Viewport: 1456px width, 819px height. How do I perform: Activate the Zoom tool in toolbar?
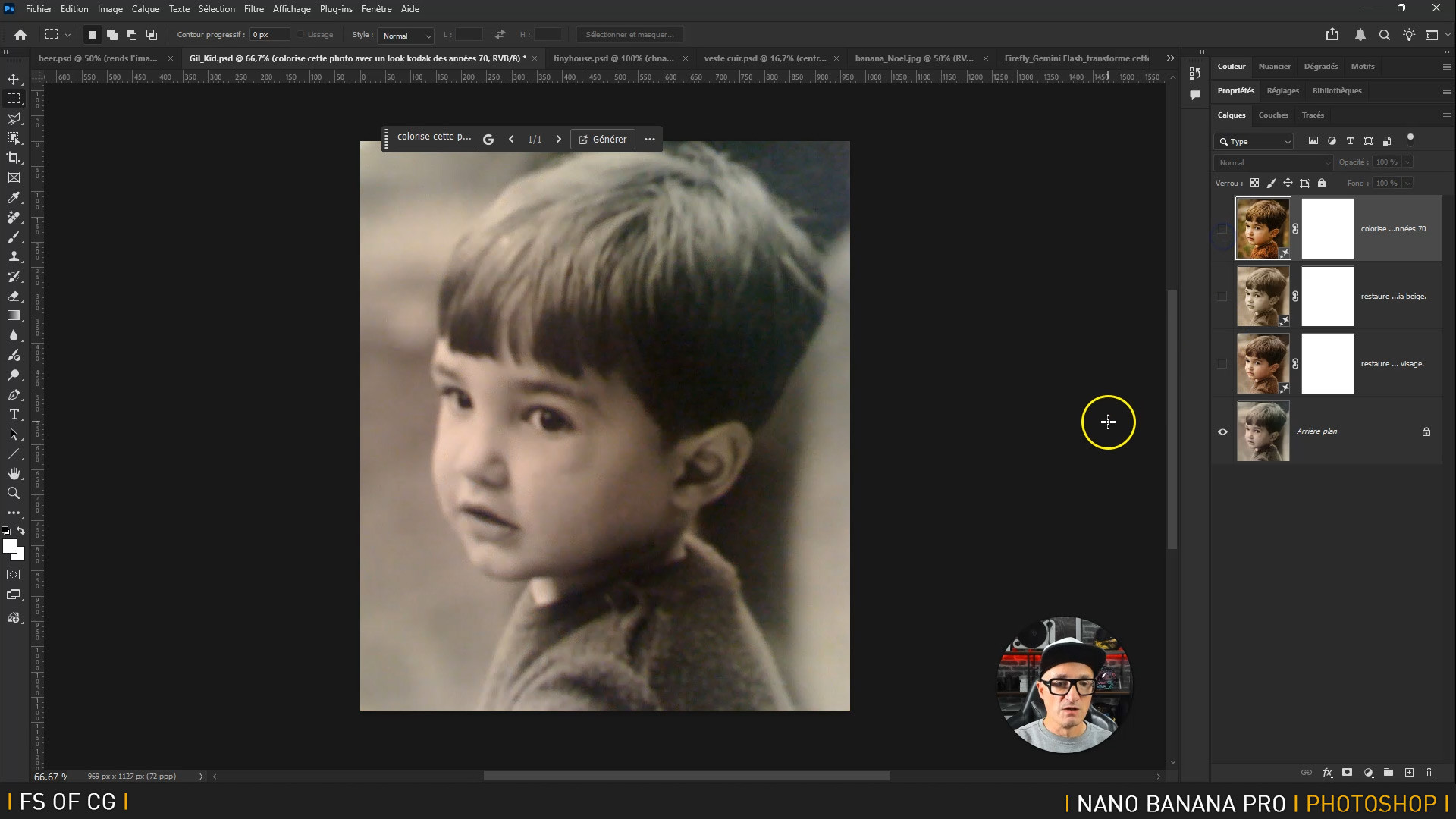pos(14,493)
